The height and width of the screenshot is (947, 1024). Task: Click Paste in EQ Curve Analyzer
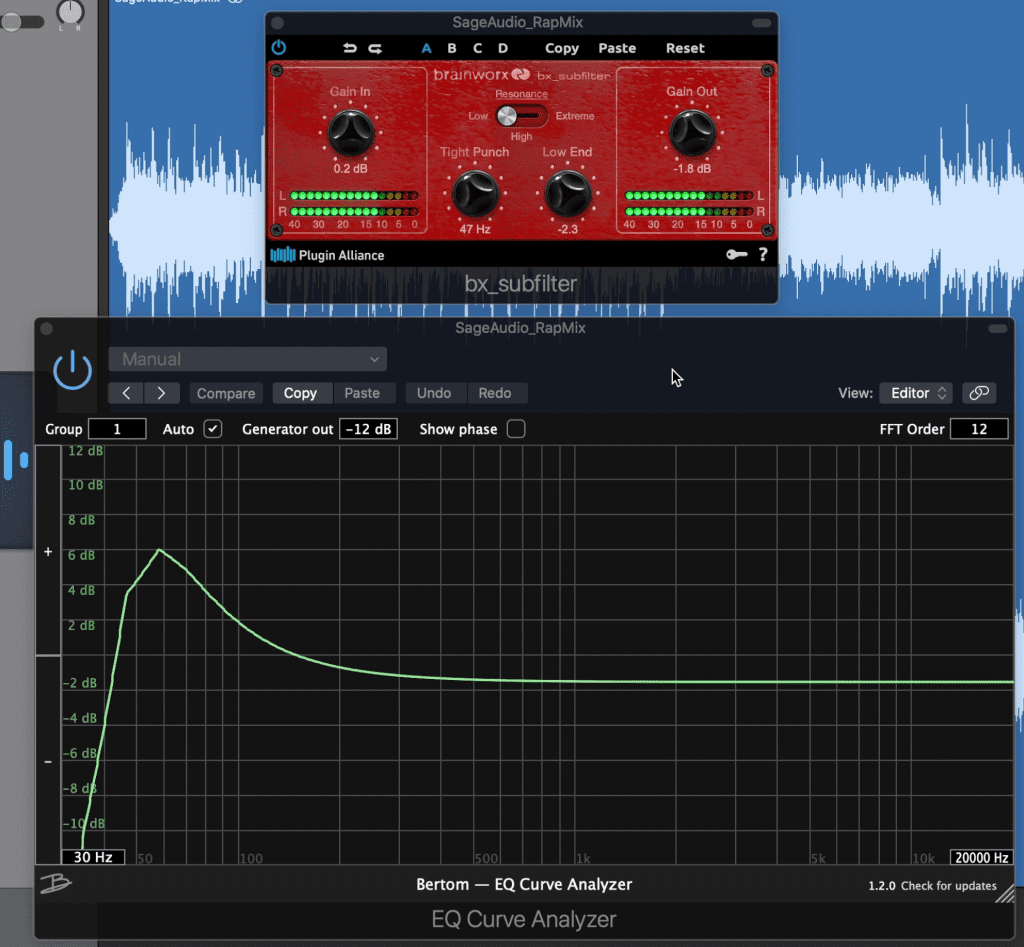[x=362, y=393]
